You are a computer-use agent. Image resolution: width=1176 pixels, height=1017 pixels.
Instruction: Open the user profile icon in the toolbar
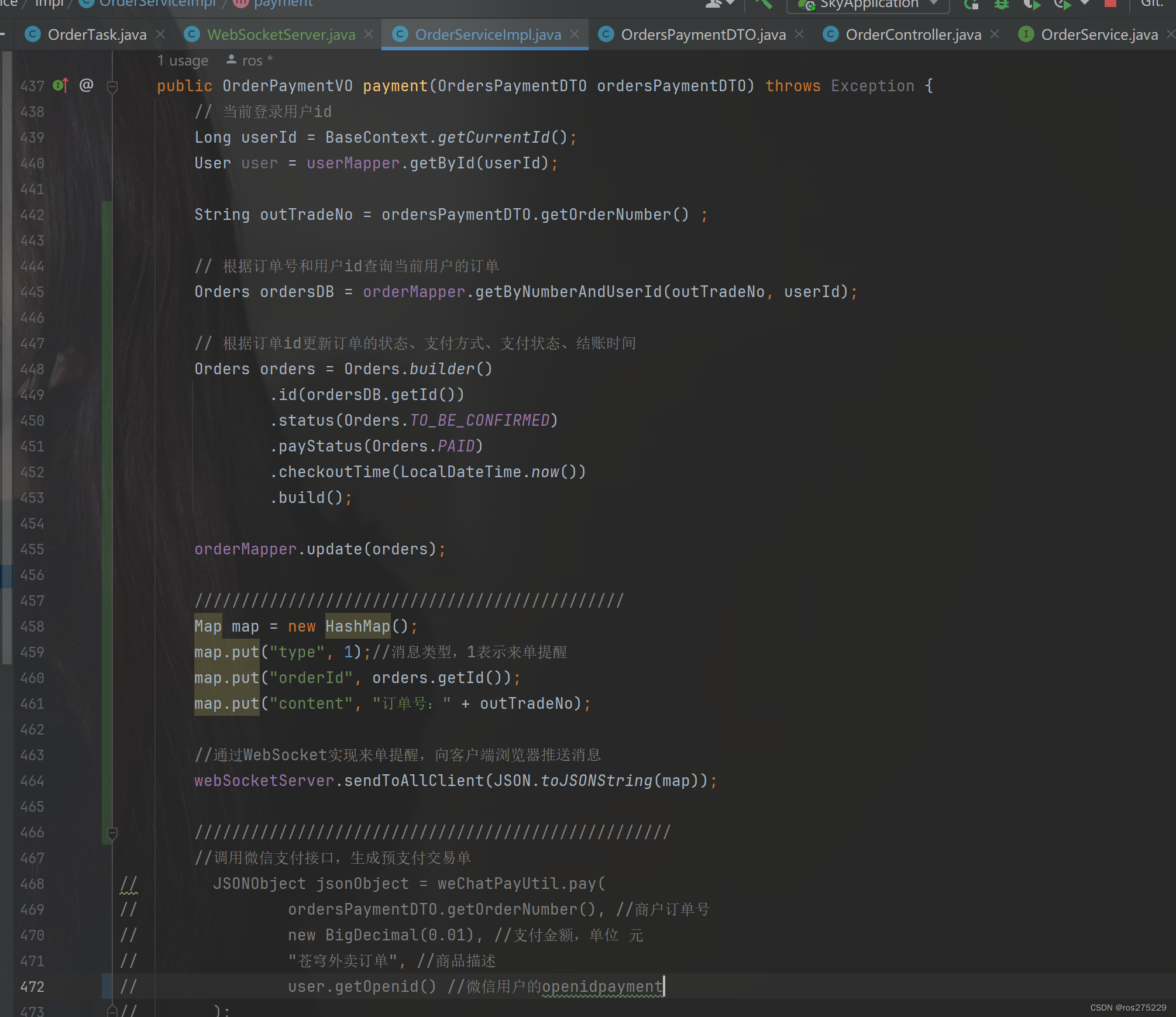coord(714,4)
